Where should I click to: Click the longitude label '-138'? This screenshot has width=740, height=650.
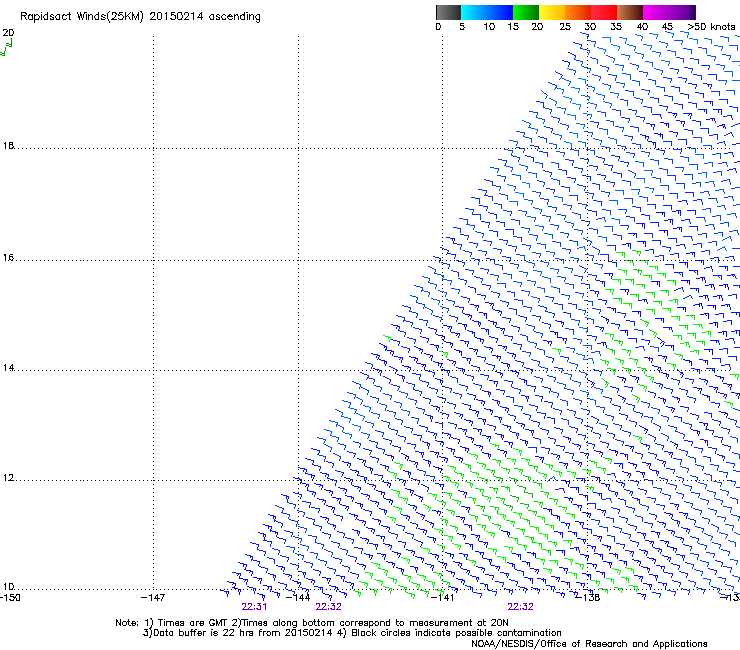[x=588, y=598]
